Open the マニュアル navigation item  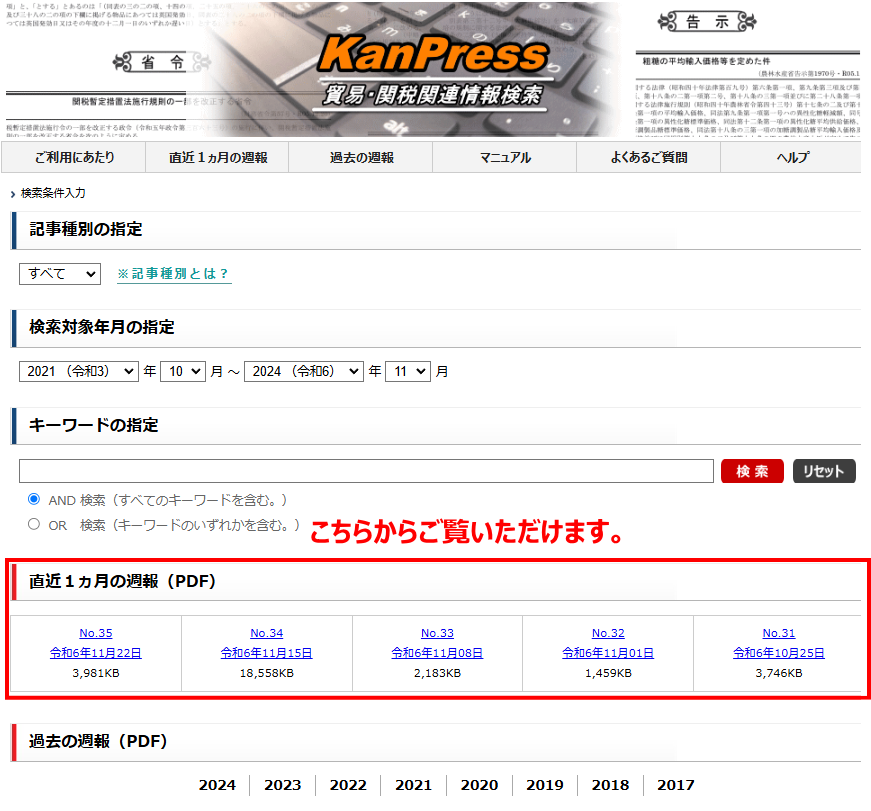505,157
